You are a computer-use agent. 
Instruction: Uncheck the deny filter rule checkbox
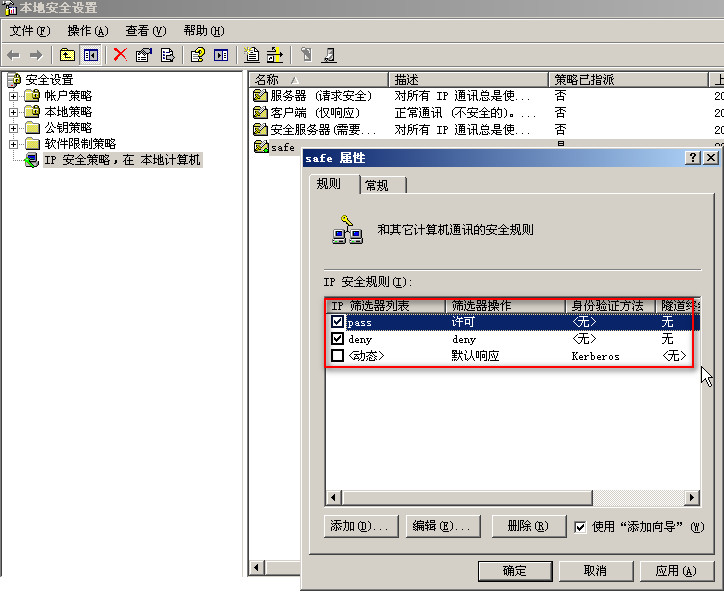[338, 339]
